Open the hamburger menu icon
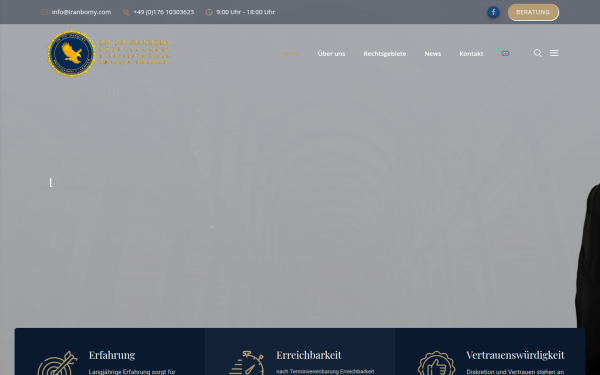 554,53
